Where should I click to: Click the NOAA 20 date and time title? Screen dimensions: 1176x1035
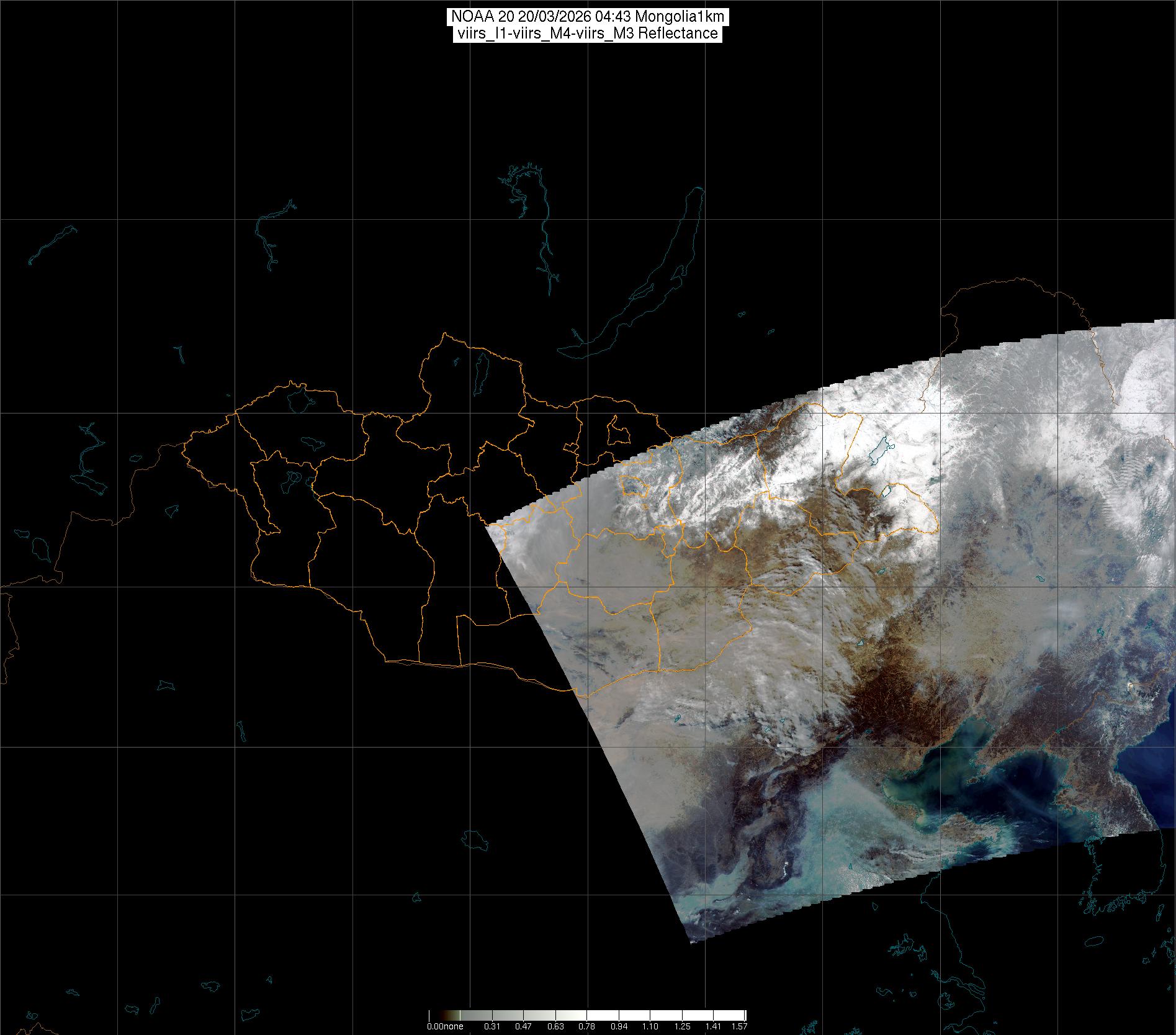point(586,17)
